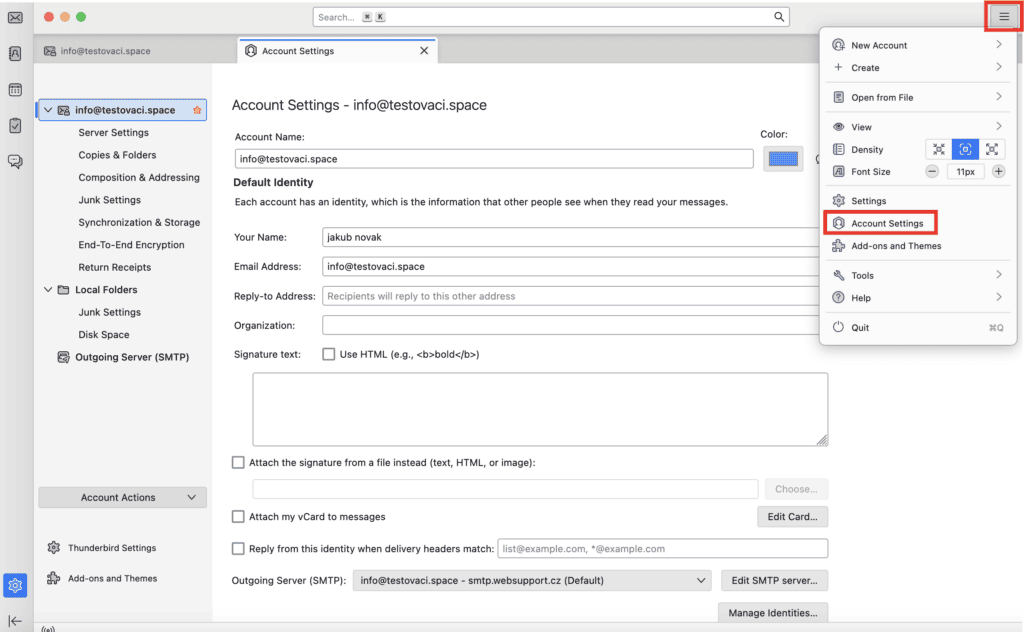Image resolution: width=1024 pixels, height=632 pixels.
Task: Click the View eye icon
Action: (x=839, y=127)
